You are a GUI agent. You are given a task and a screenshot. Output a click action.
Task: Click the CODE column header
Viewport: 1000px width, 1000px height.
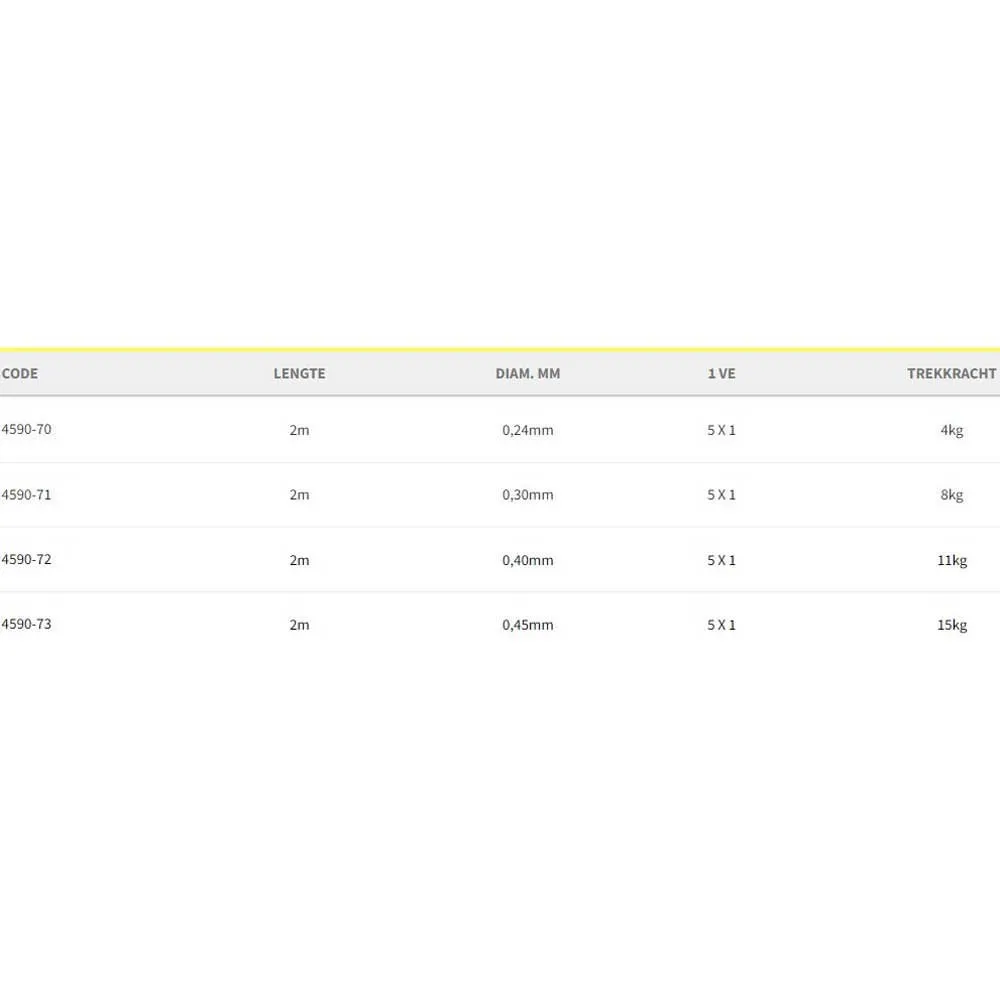[20, 373]
